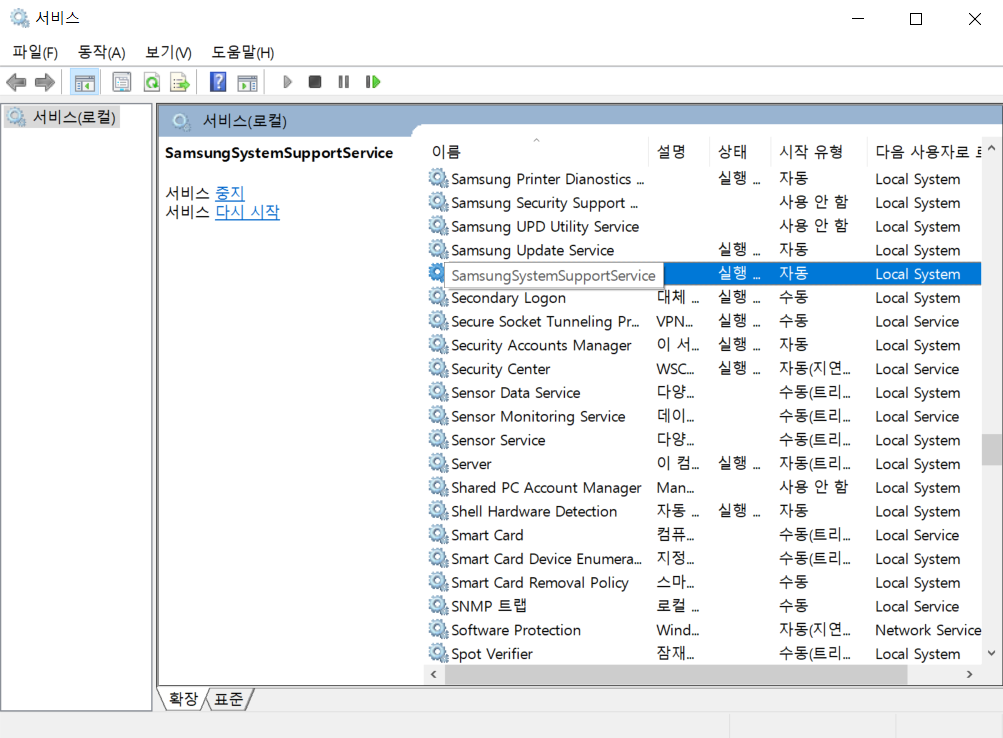The height and width of the screenshot is (738, 1003).
Task: Open the 보기(V) menu
Action: coord(168,52)
